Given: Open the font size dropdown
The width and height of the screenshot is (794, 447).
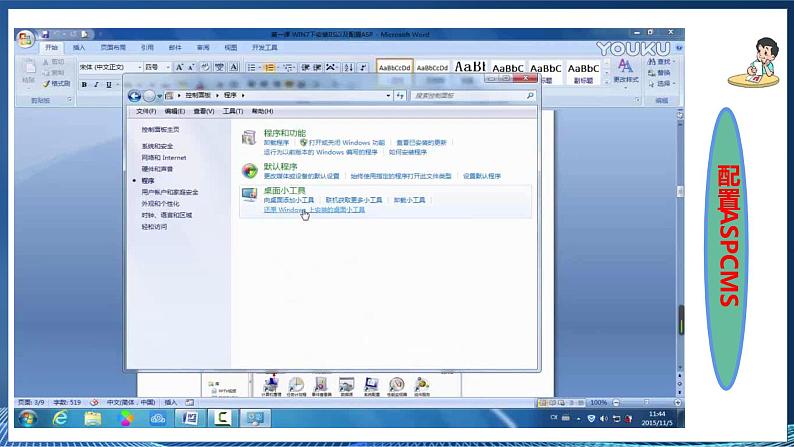Looking at the screenshot, I should click(x=168, y=67).
